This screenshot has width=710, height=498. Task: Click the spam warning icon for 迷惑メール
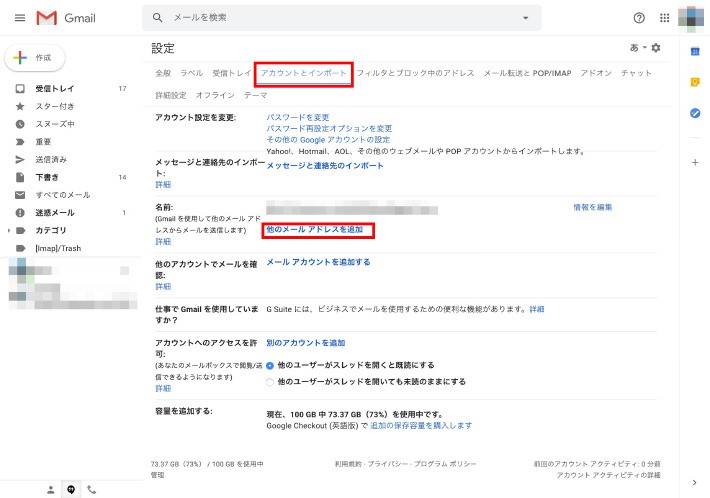20,212
